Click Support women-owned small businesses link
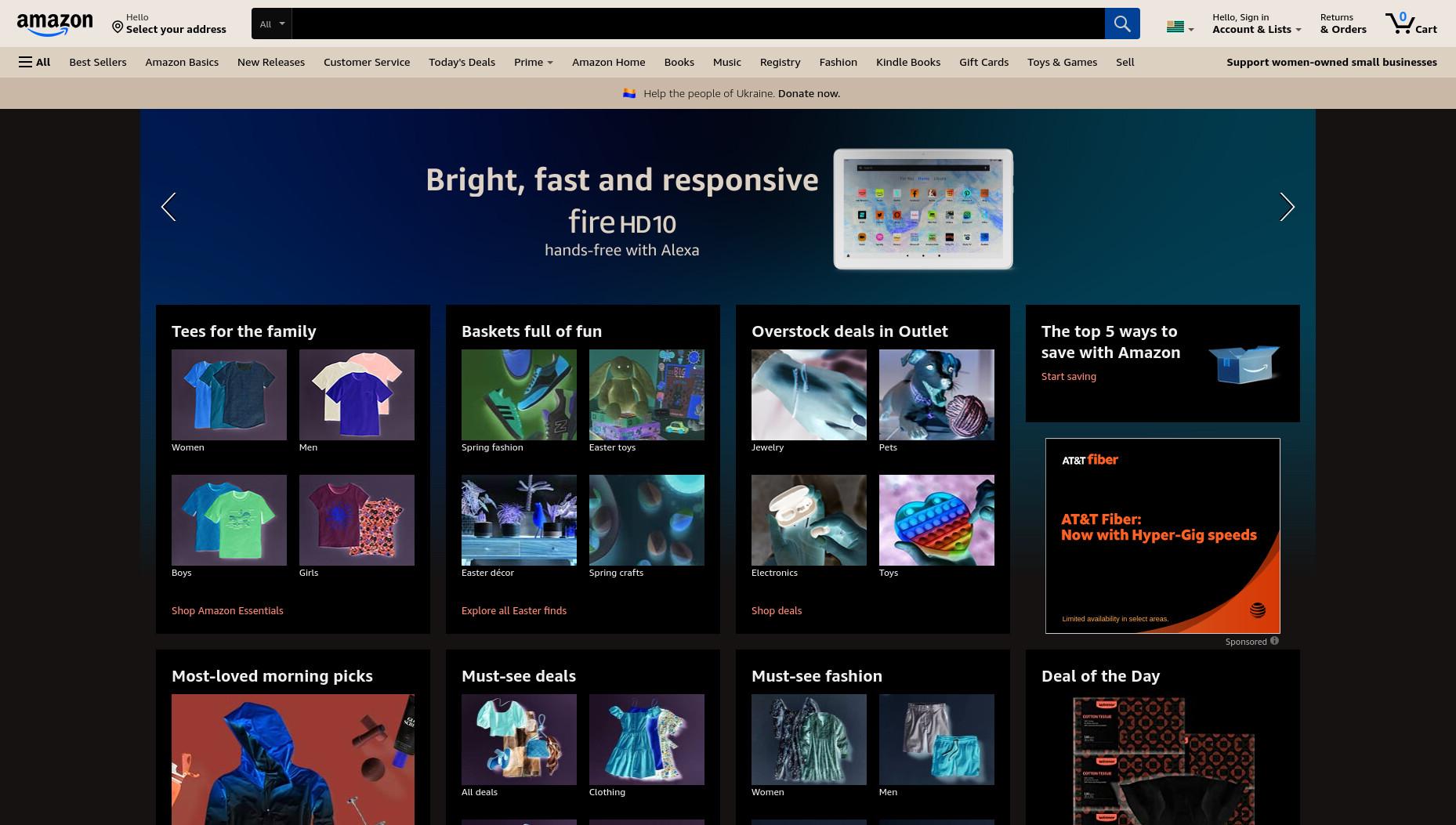Screen dimensions: 1456x825 (1331, 62)
